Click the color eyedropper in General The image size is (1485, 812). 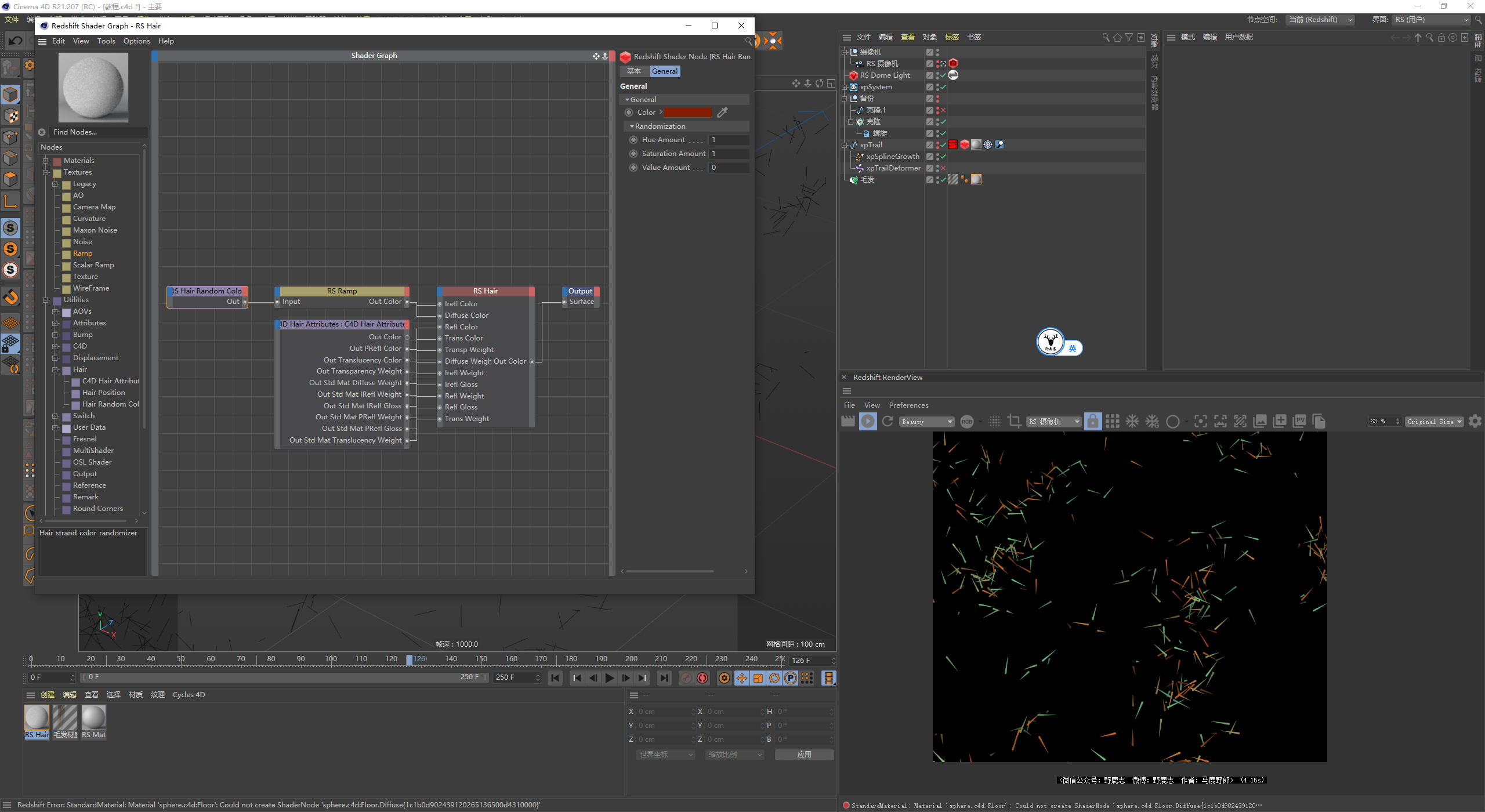point(722,113)
